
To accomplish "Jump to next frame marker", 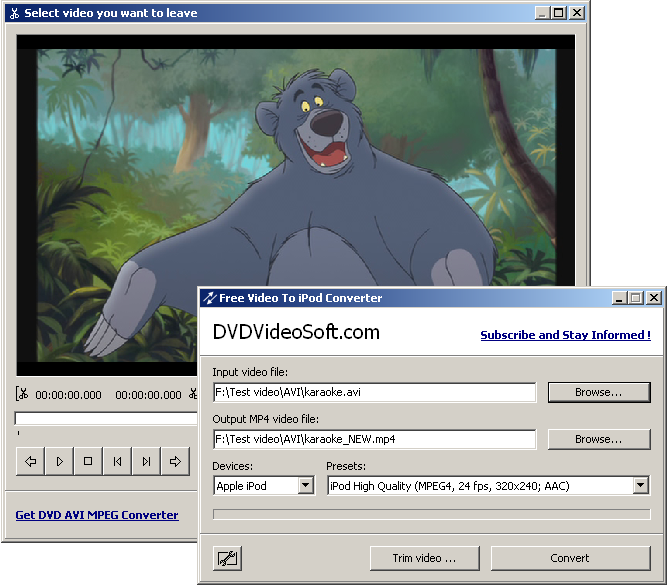I will click(146, 461).
